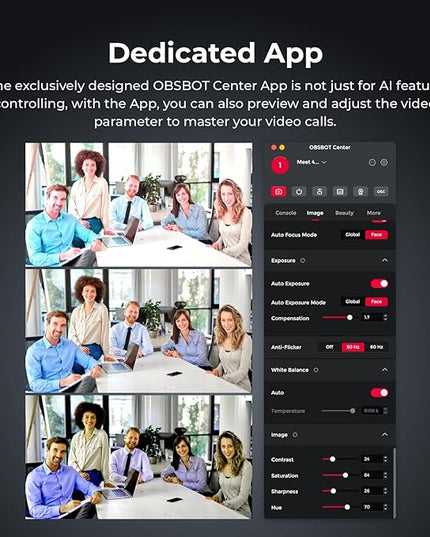Click the Saturation slider handle
This screenshot has width=430, height=537.
point(345,475)
